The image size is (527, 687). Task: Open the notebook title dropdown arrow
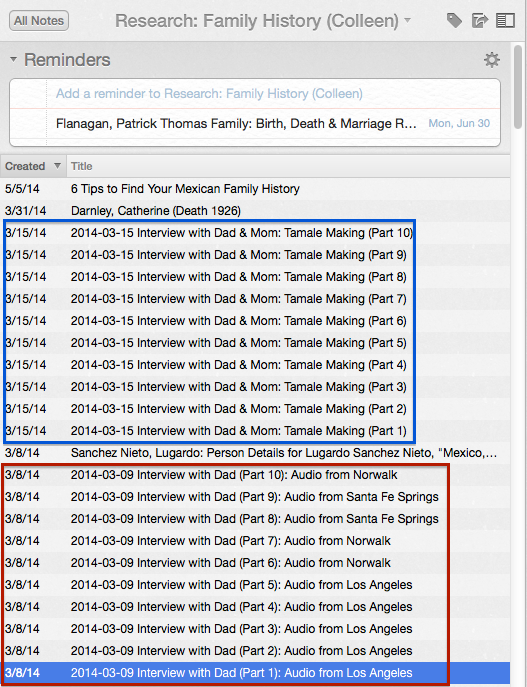click(407, 20)
